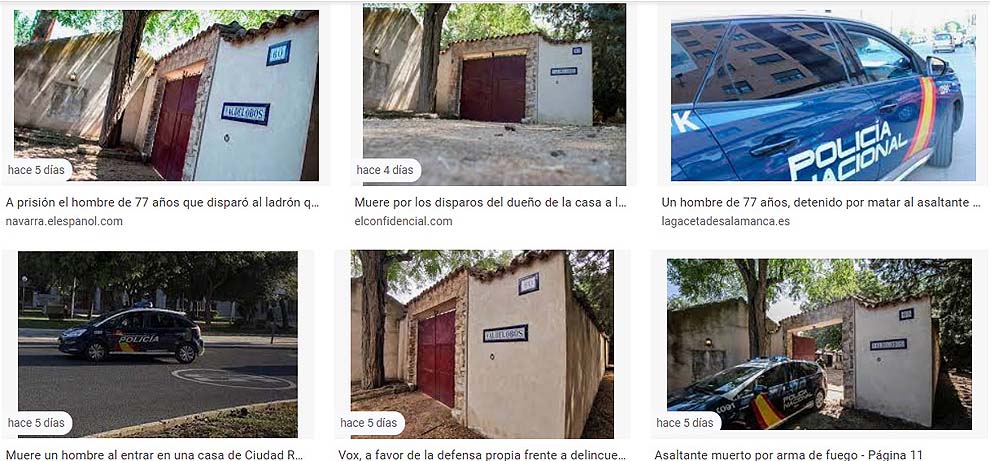The image size is (990, 461).
Task: Click headline 'Muere un hombre al entrar en una casa'
Action: click(155, 455)
